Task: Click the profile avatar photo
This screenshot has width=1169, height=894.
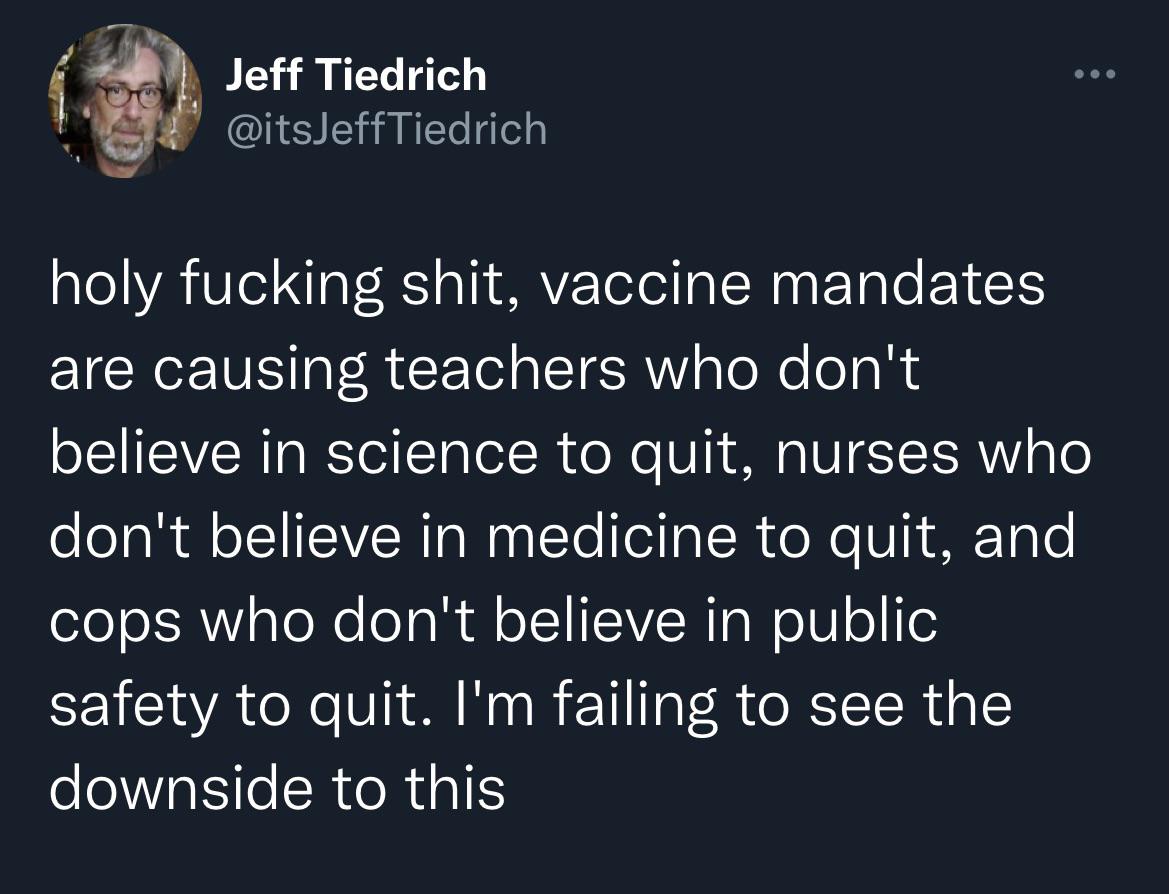Action: (x=124, y=100)
